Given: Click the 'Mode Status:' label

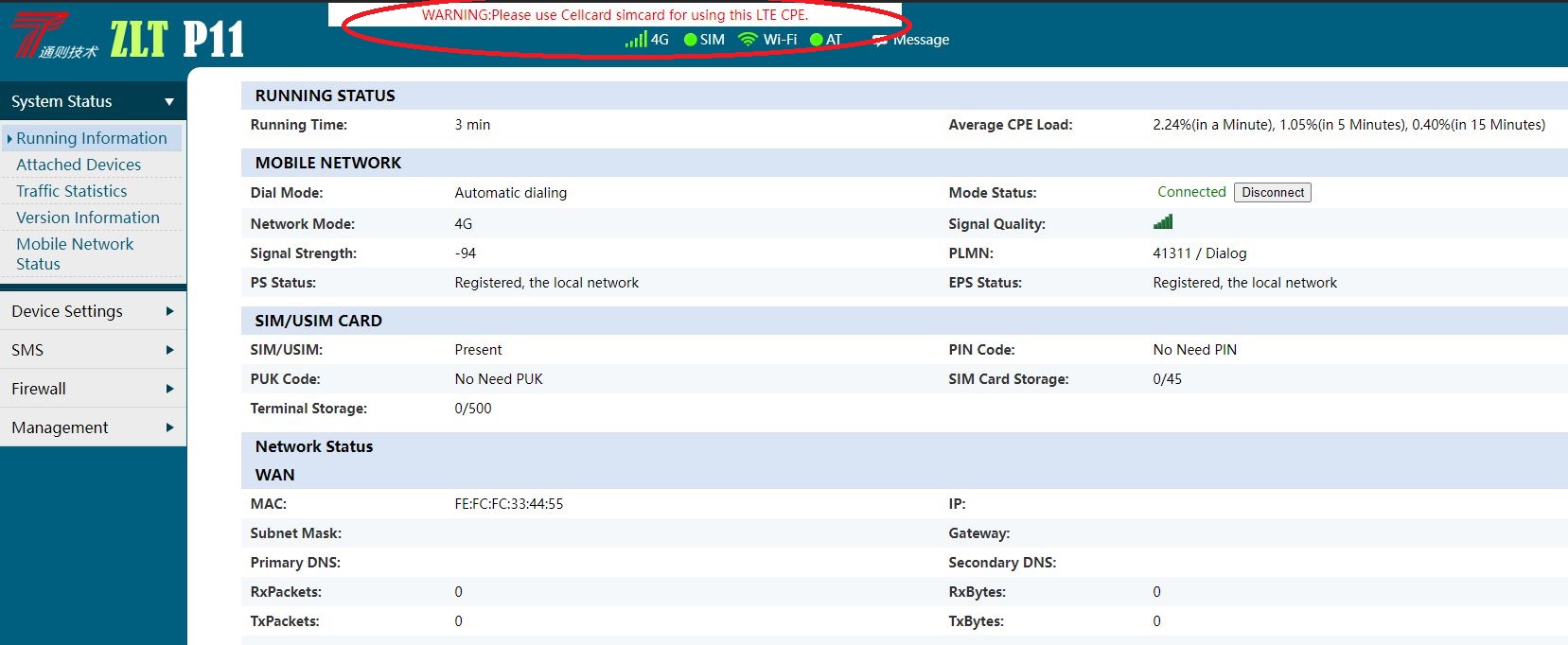Looking at the screenshot, I should [992, 193].
